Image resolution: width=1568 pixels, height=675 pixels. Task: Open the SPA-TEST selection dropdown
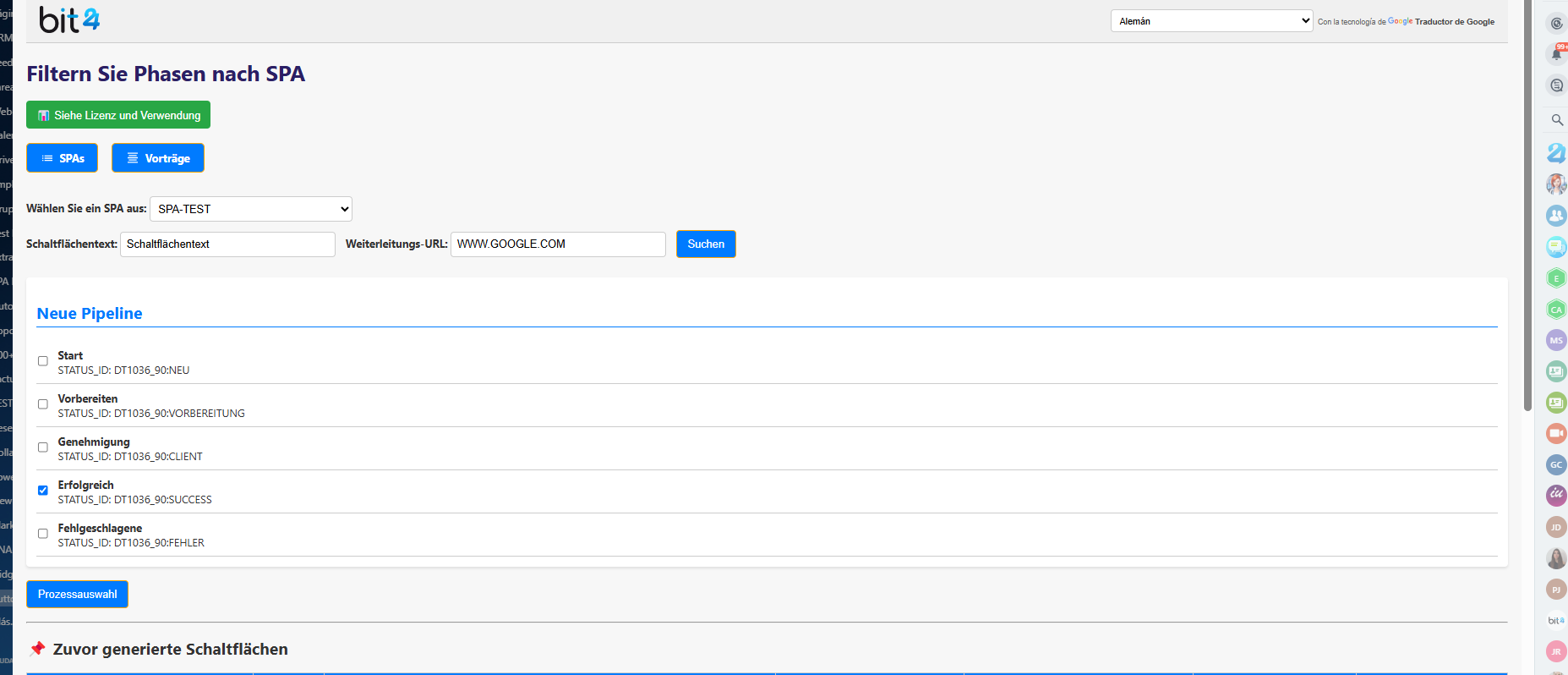(251, 209)
